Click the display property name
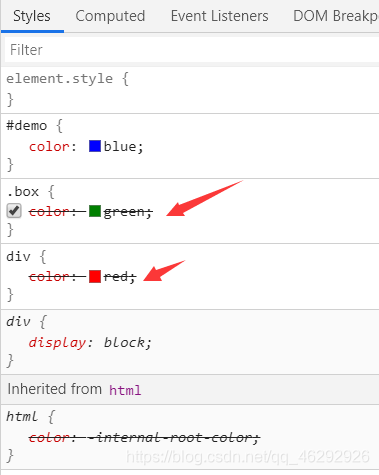 pyautogui.click(x=57, y=343)
